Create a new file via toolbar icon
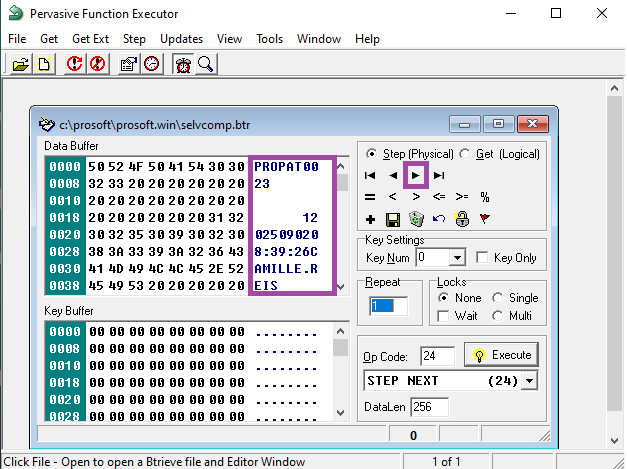Viewport: 627px width, 469px height. (x=44, y=64)
